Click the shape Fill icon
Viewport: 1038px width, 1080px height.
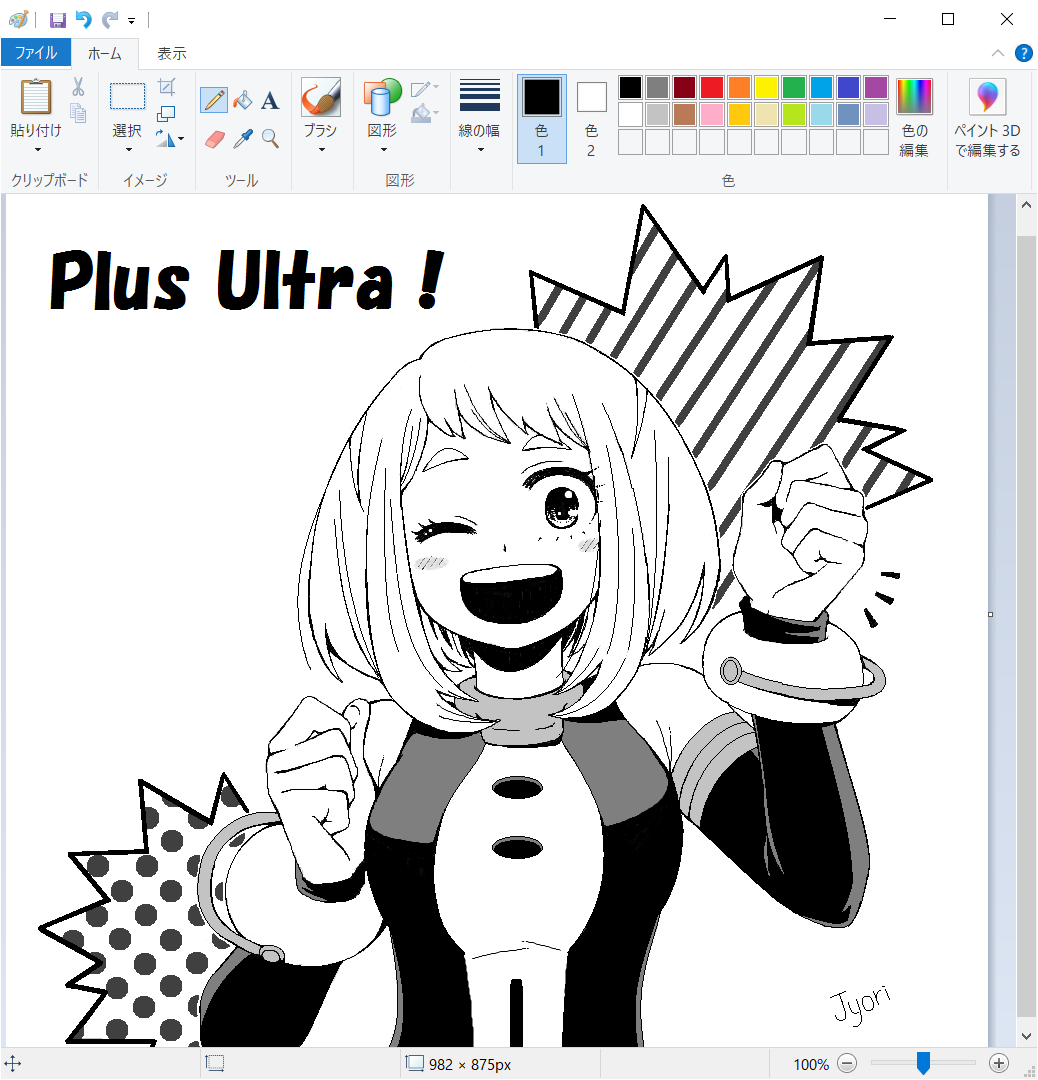coord(420,113)
